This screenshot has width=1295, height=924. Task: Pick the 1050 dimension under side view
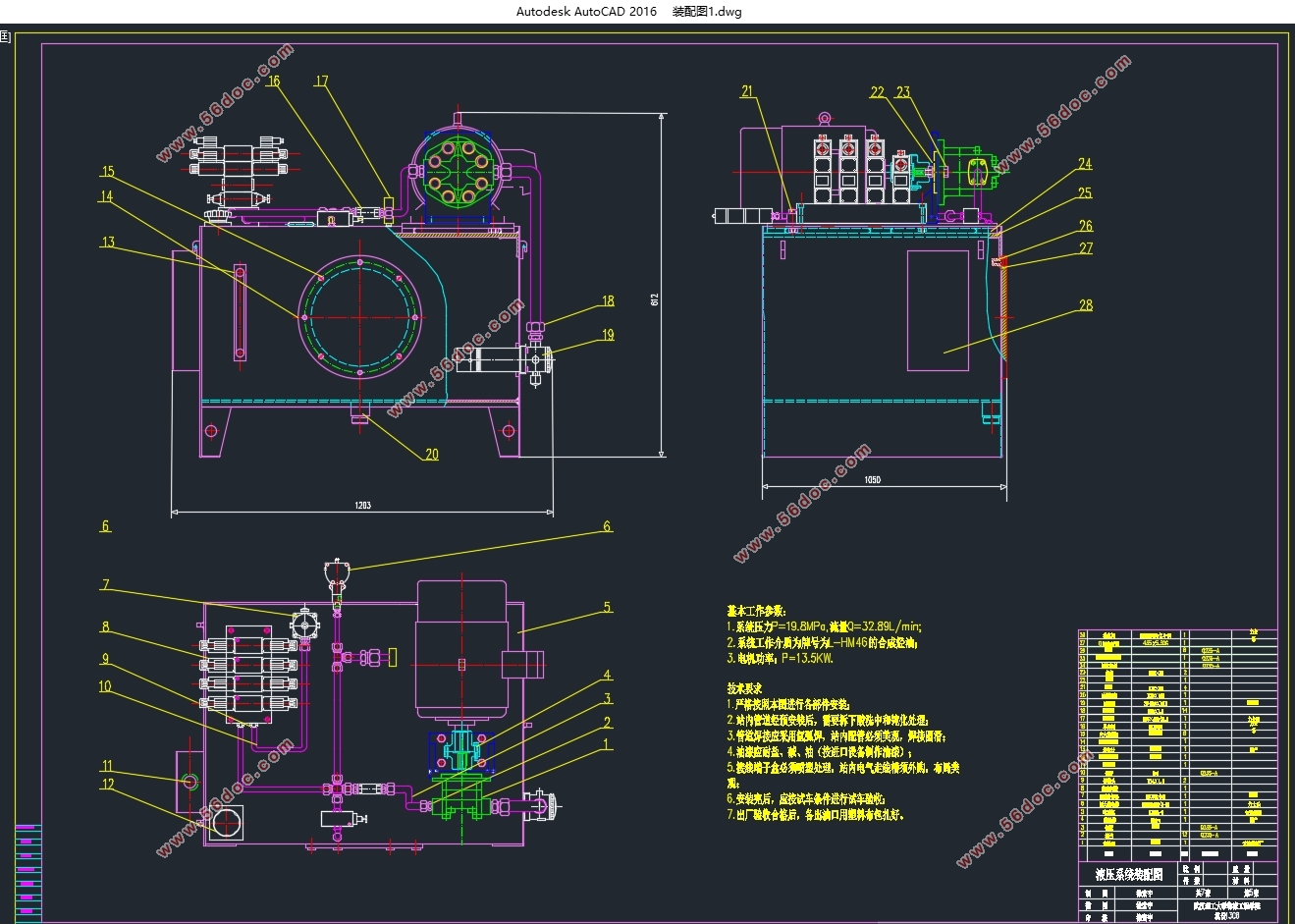pyautogui.click(x=872, y=481)
